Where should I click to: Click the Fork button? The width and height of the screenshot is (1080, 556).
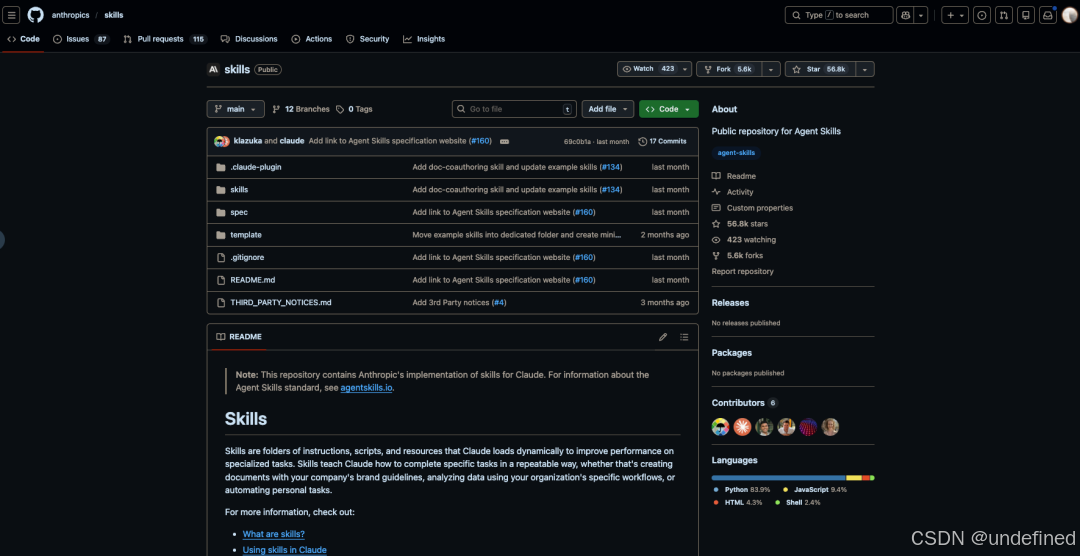pos(729,69)
